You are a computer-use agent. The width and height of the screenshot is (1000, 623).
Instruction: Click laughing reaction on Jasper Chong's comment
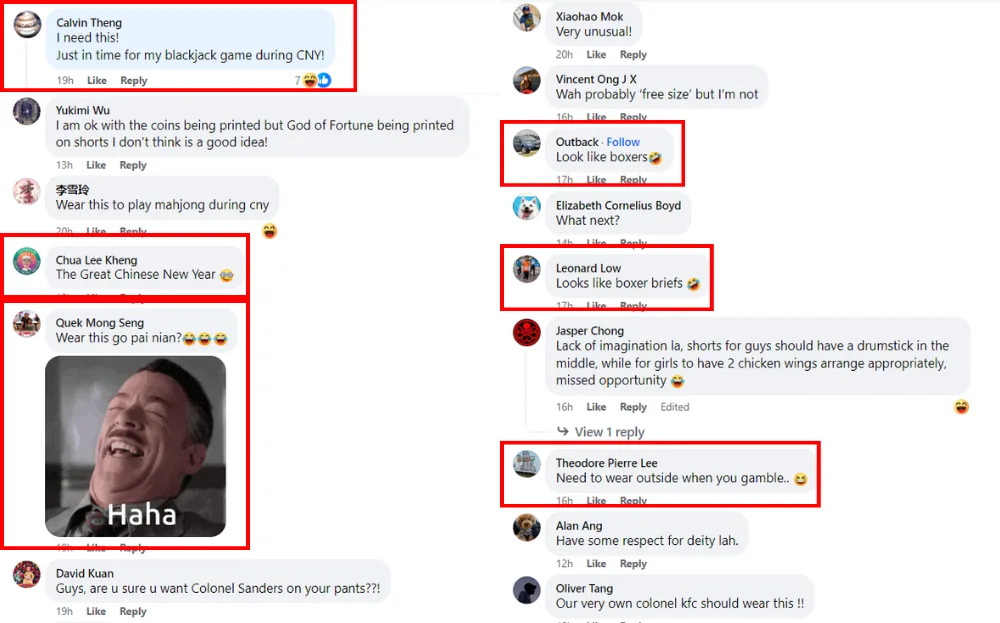[x=961, y=407]
